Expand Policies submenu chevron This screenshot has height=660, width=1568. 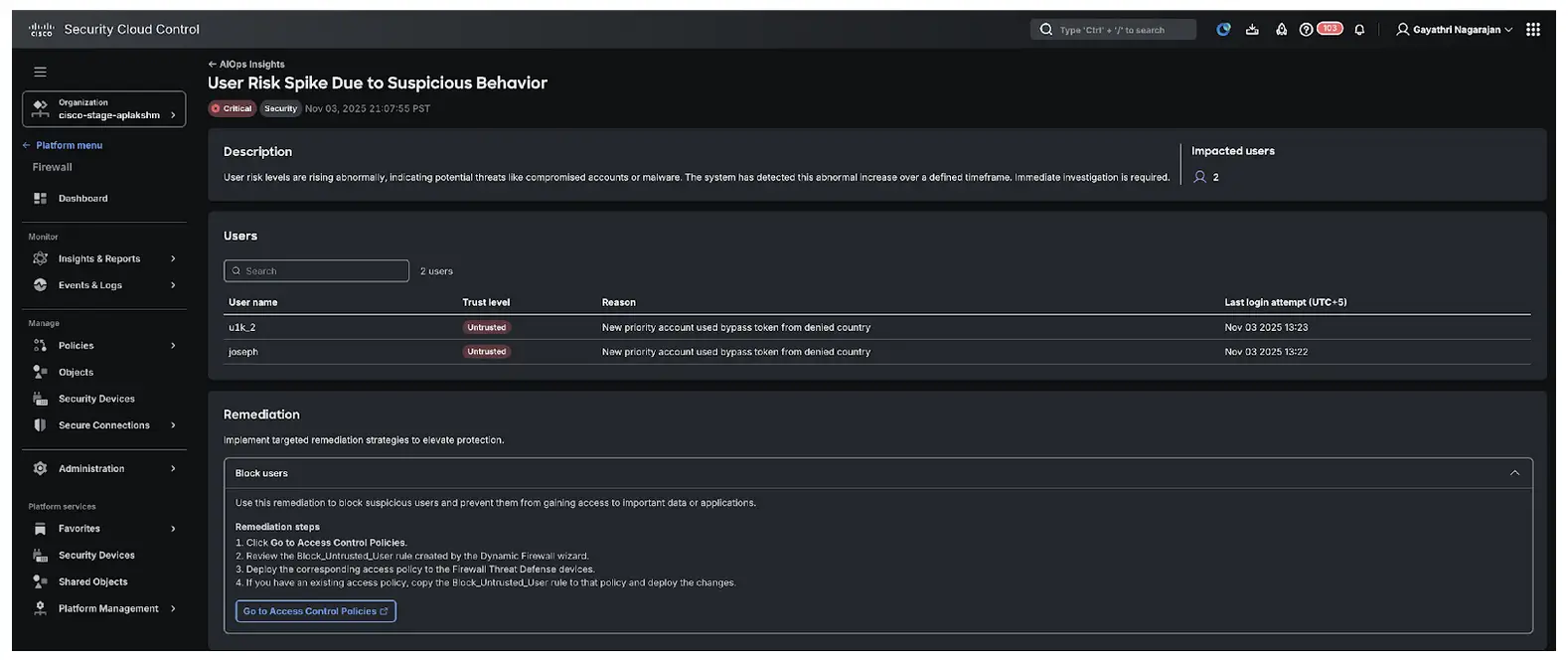click(x=173, y=346)
